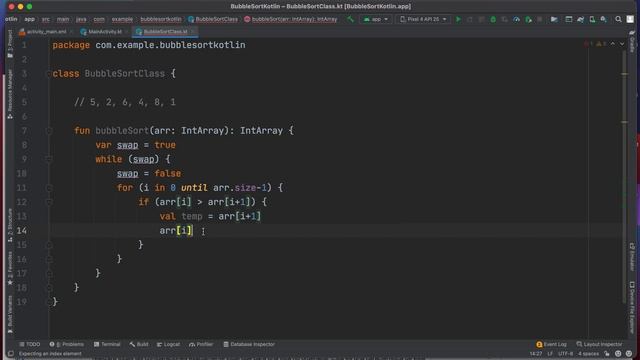Open the Event Log button
Viewport: 640px width, 360px height.
tap(551, 344)
